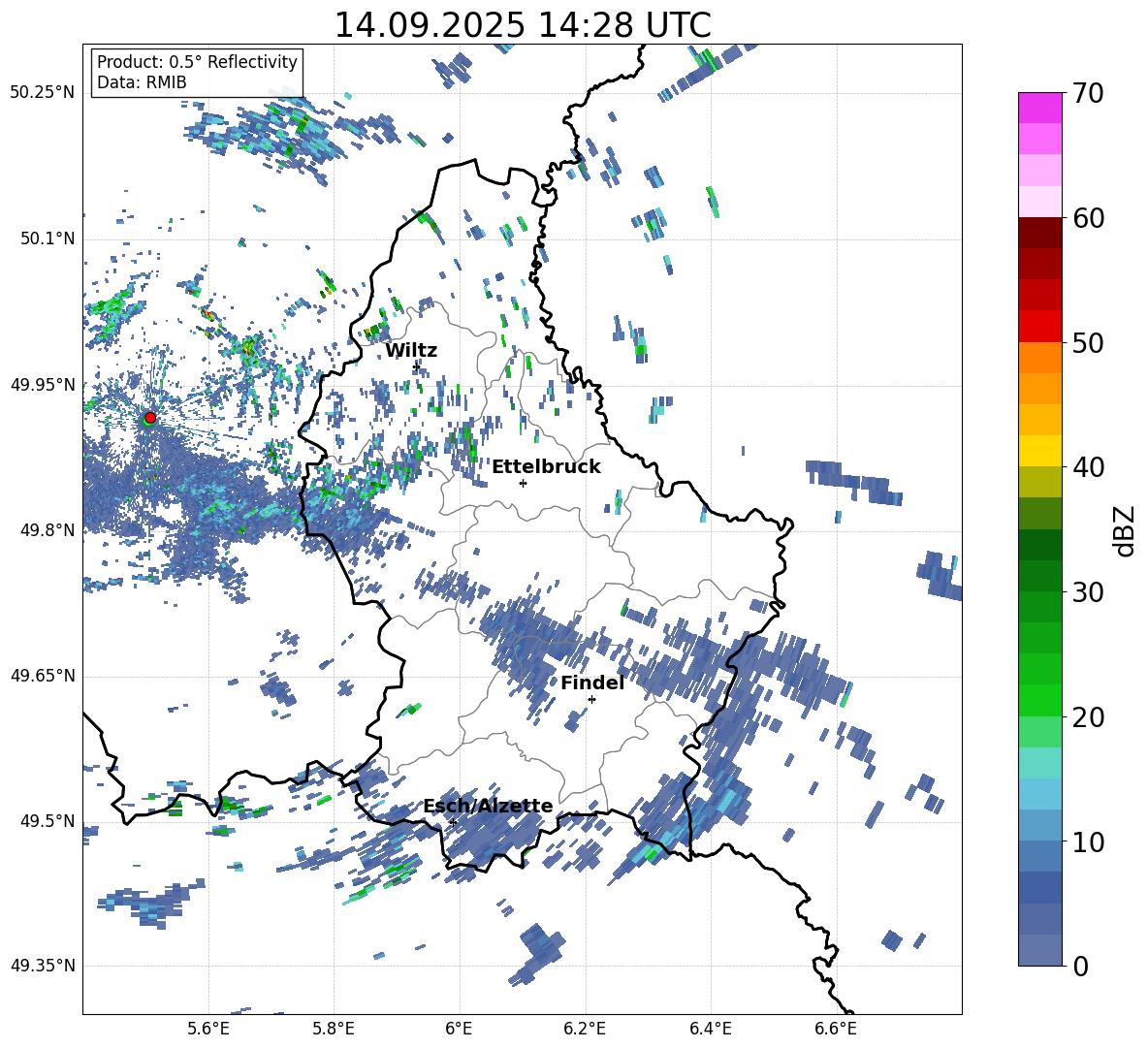
Task: Click the magenta top colorbar segment
Action: tap(1039, 109)
